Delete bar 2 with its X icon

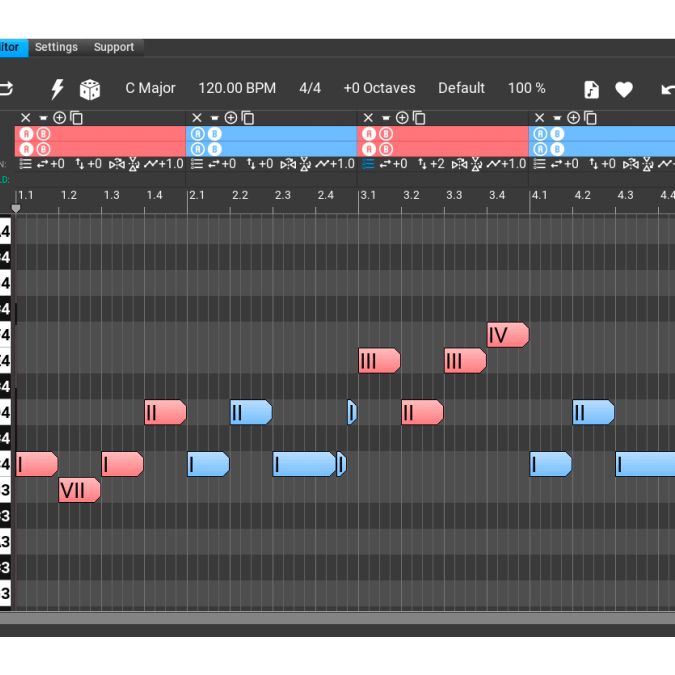pos(197,118)
